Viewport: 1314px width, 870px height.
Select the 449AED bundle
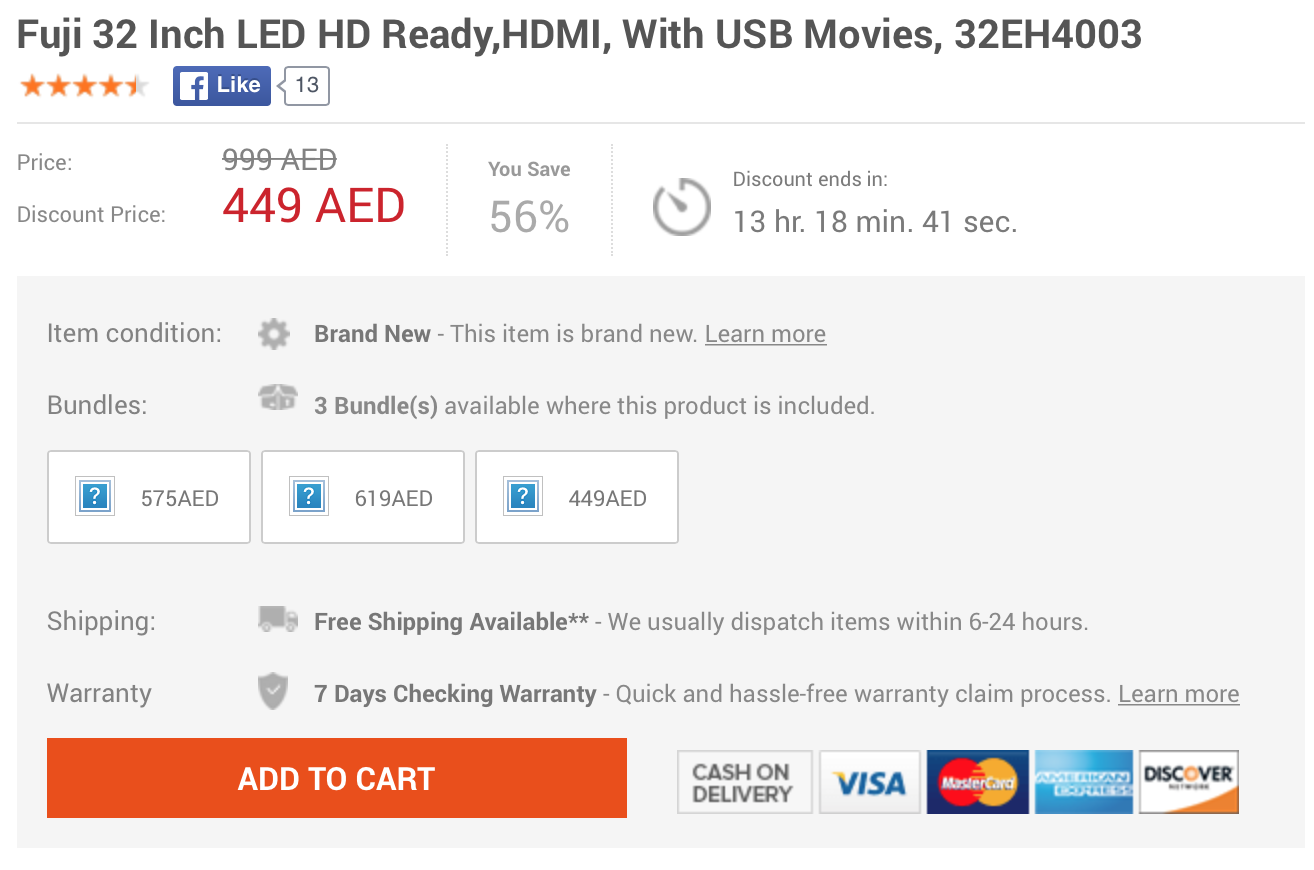[577, 497]
